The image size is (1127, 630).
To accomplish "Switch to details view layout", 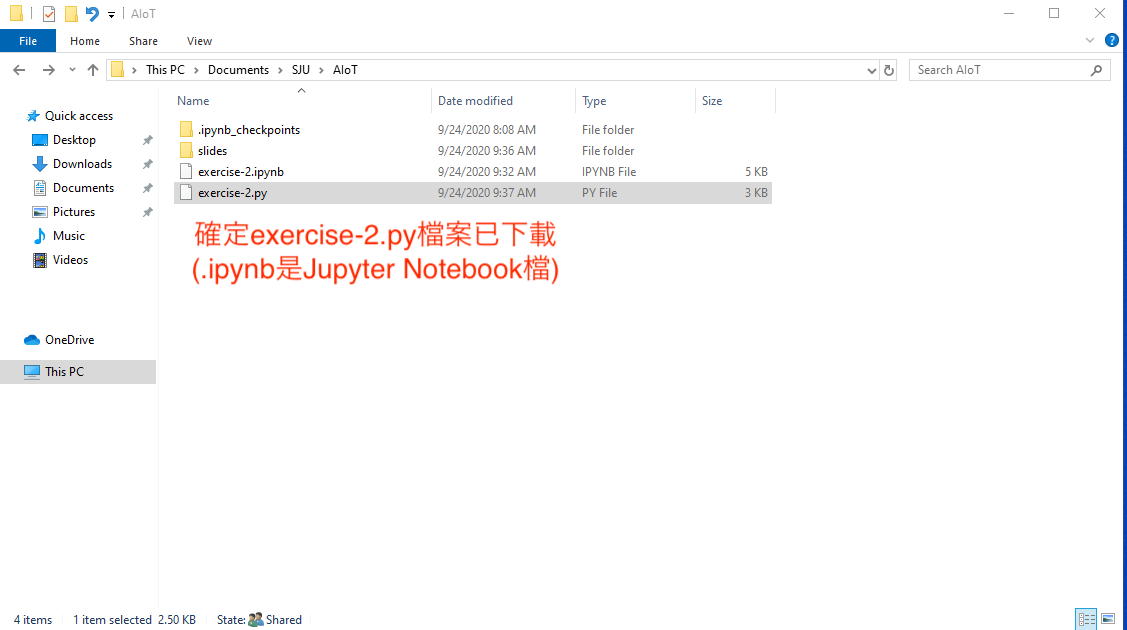I will pos(1085,620).
